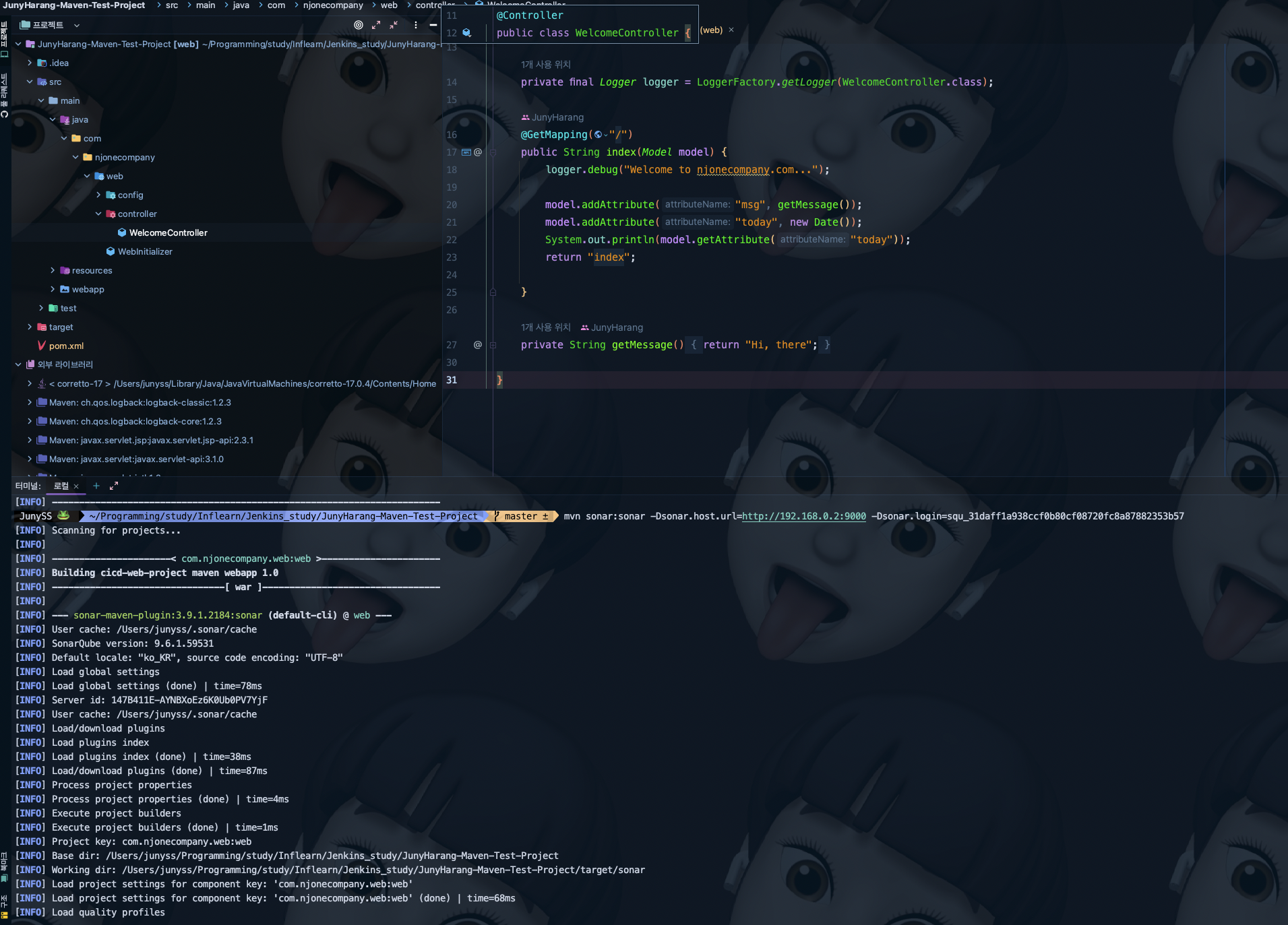Image resolution: width=1288 pixels, height=925 pixels.
Task: Expand Maven logback-classic:1.2.3 library
Action: (x=30, y=402)
